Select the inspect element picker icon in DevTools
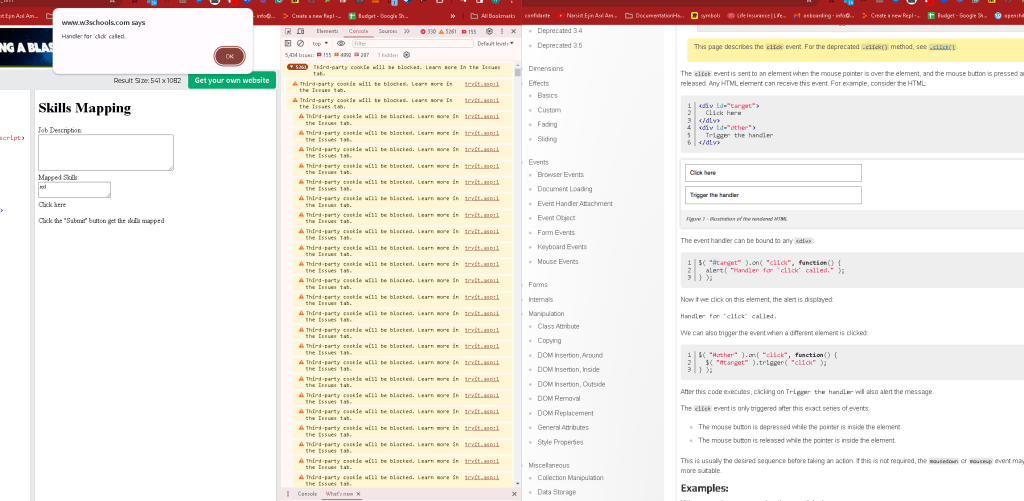 [290, 31]
